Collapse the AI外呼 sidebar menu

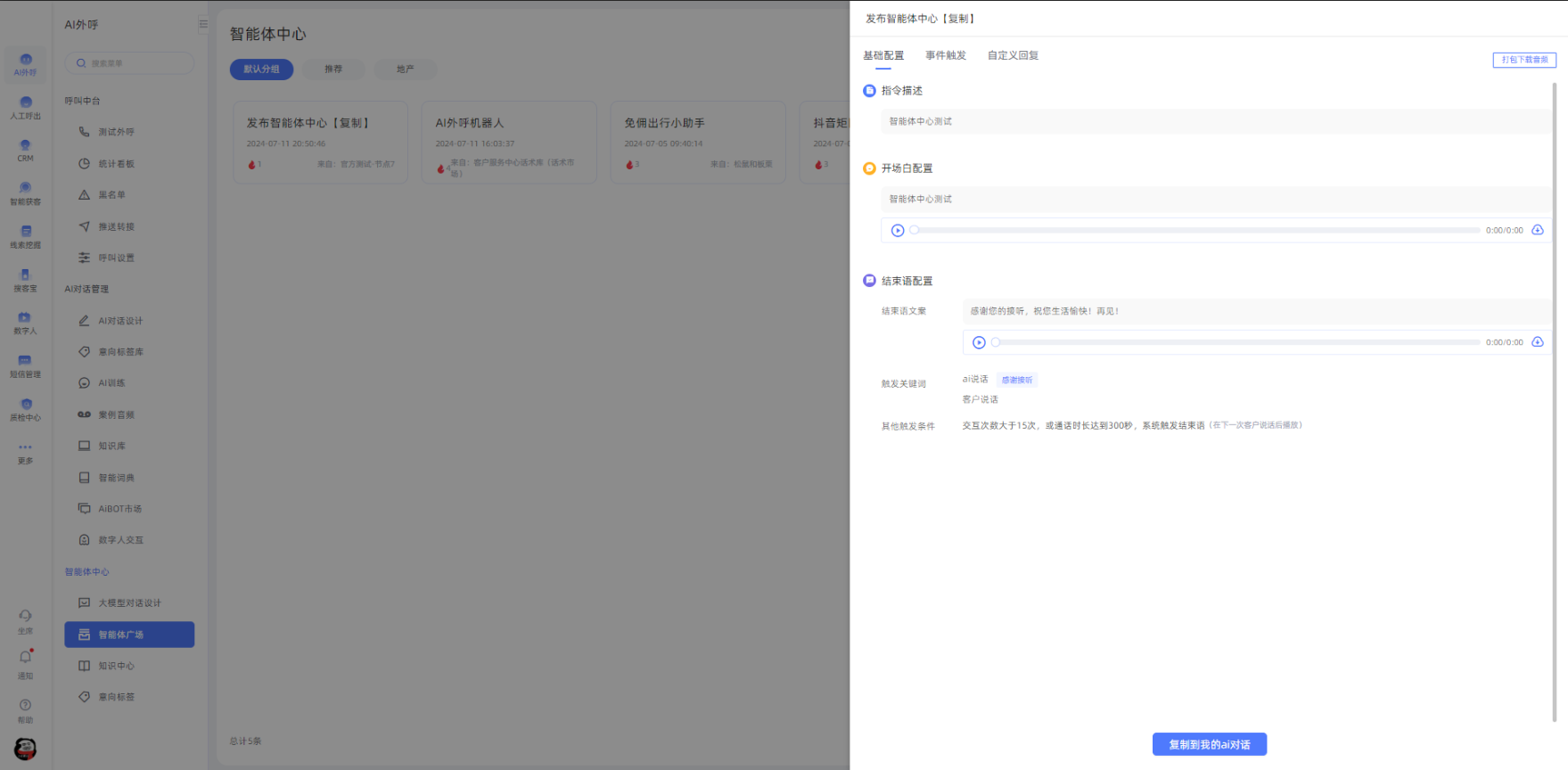click(x=203, y=25)
